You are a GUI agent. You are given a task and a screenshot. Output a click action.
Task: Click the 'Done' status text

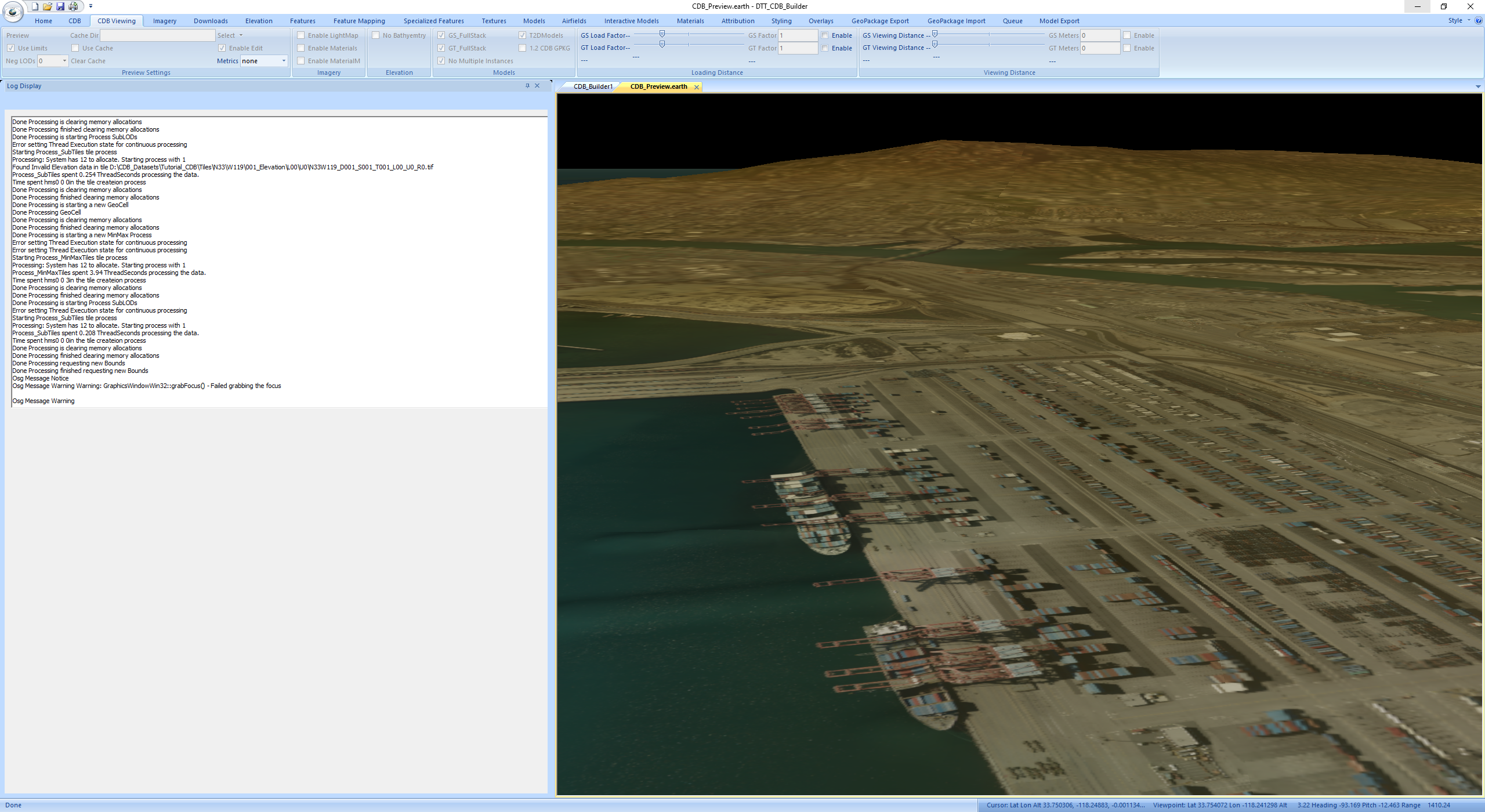click(x=13, y=805)
